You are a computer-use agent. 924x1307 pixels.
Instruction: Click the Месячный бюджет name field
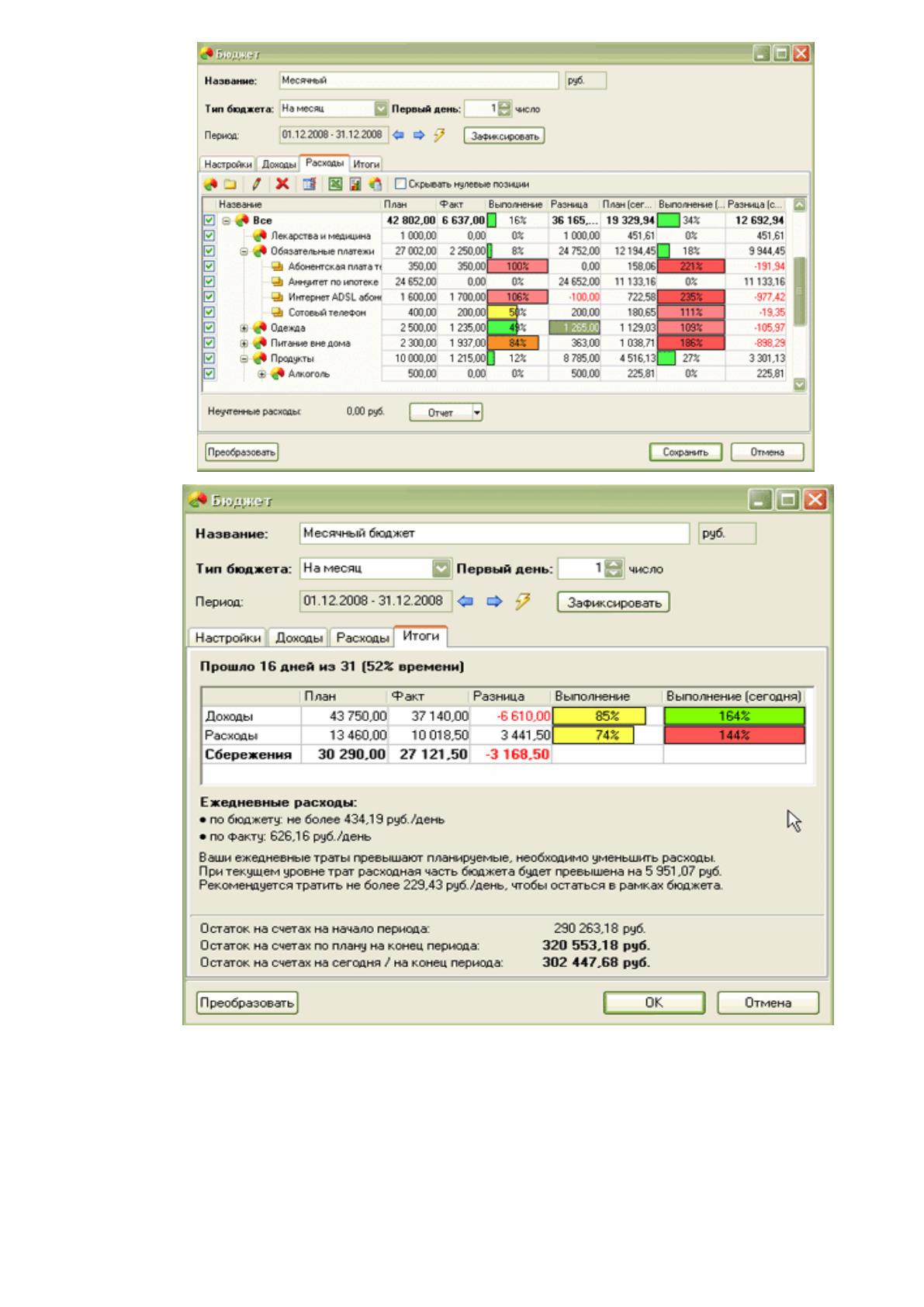click(x=493, y=533)
